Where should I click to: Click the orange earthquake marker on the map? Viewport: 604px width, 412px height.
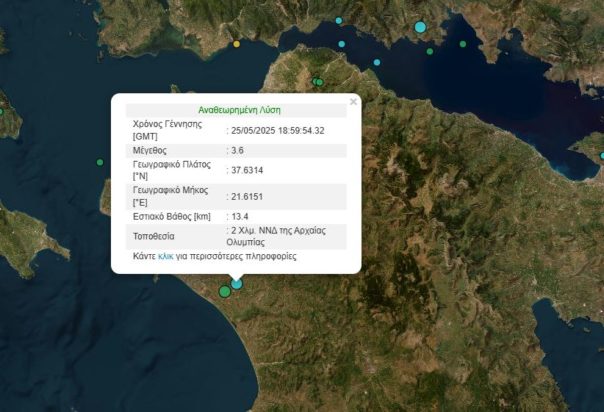tap(237, 44)
